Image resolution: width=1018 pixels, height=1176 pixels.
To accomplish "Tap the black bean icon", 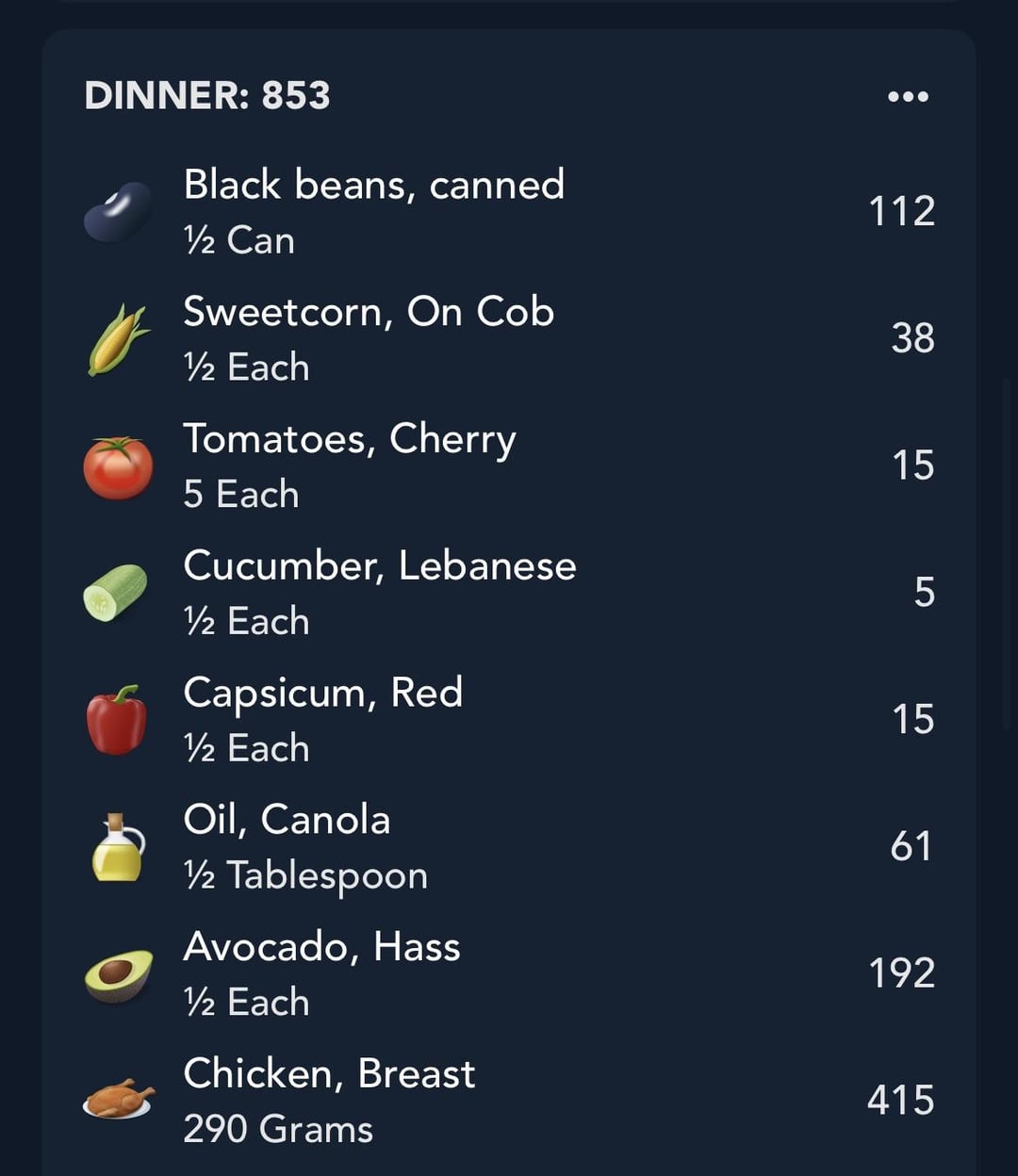I will coord(118,212).
